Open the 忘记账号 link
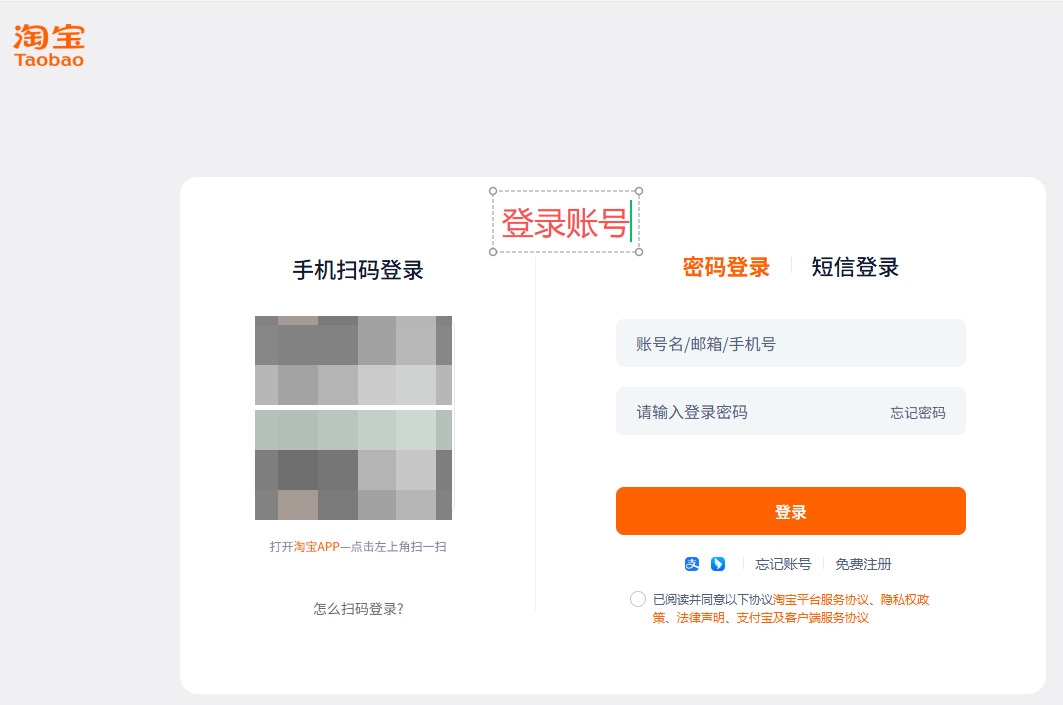The image size is (1063, 705). pos(783,564)
